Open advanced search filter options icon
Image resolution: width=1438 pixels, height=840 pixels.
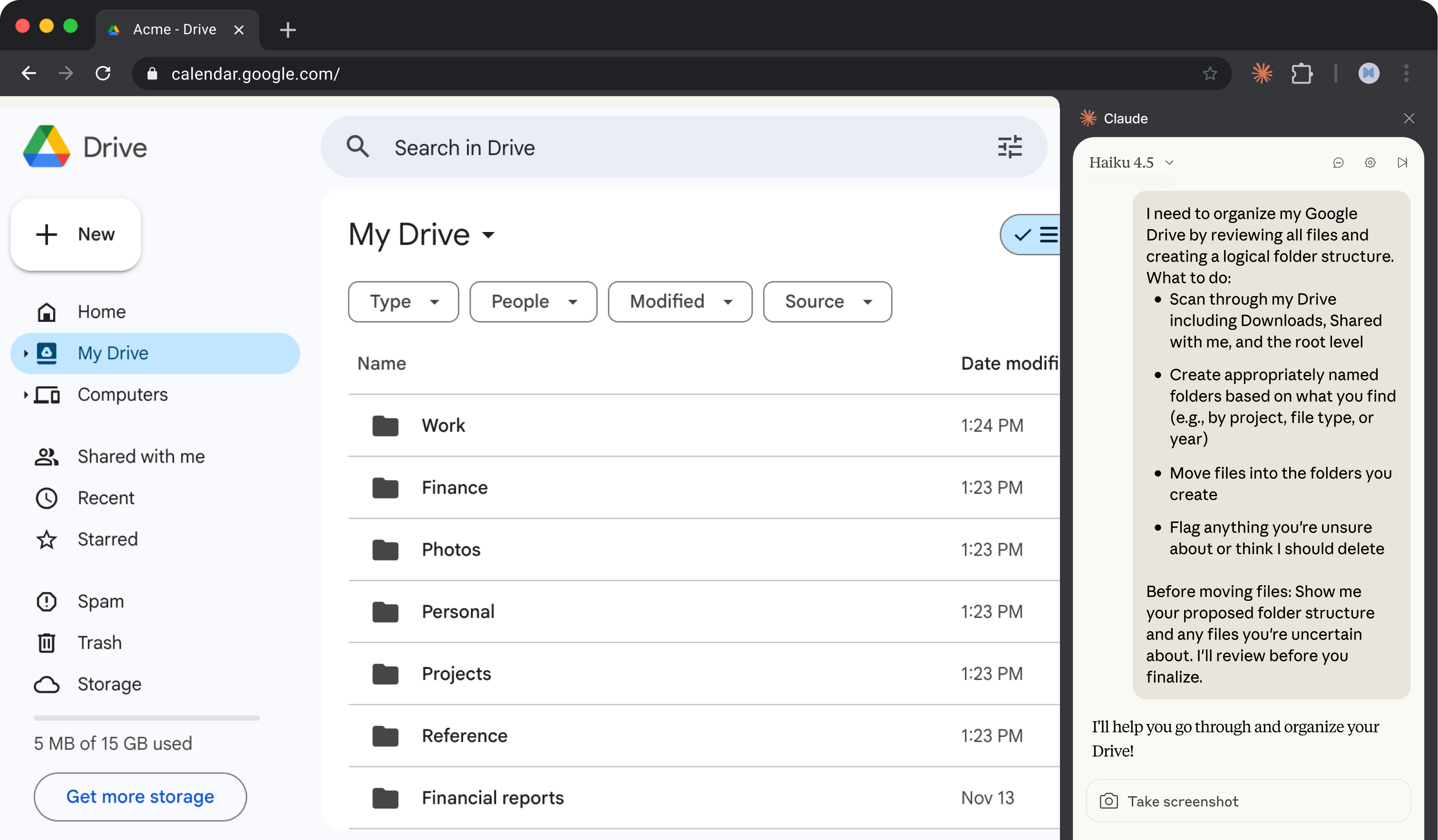point(1009,147)
